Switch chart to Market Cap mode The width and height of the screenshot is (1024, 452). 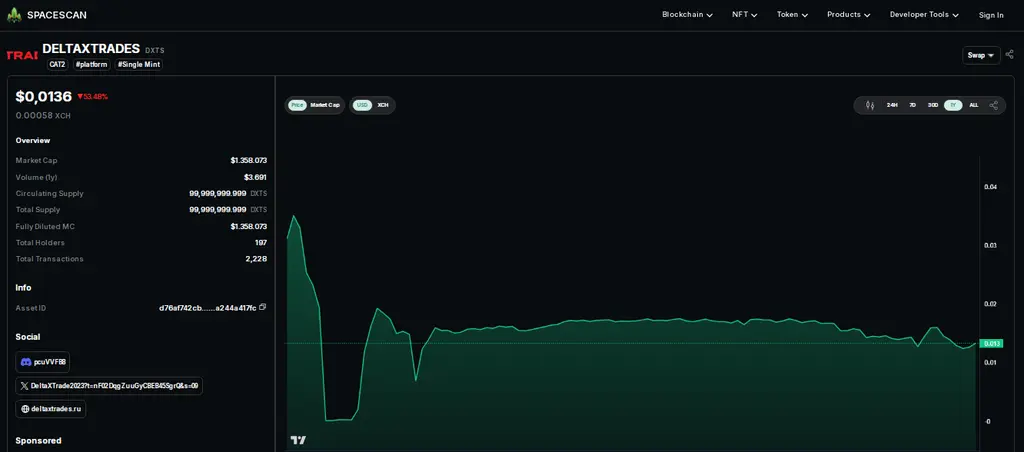coord(325,105)
